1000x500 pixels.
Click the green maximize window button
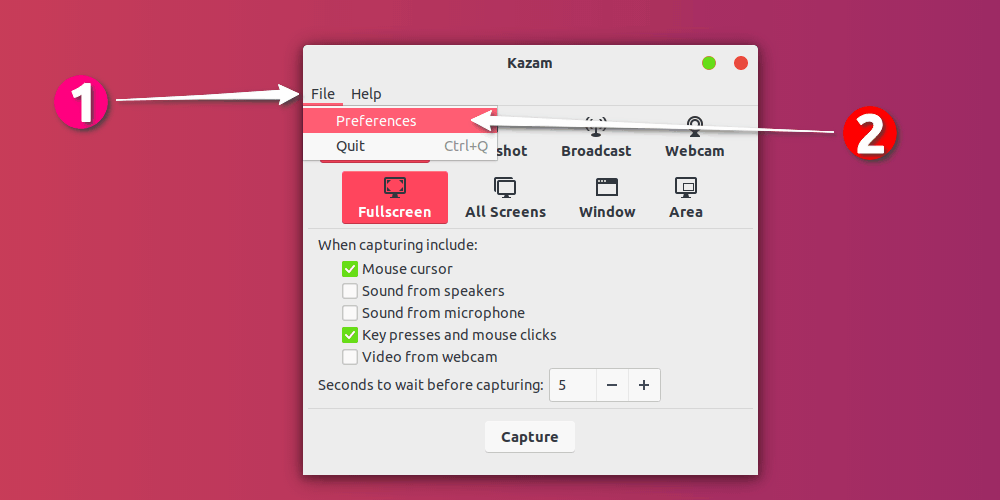[x=709, y=63]
